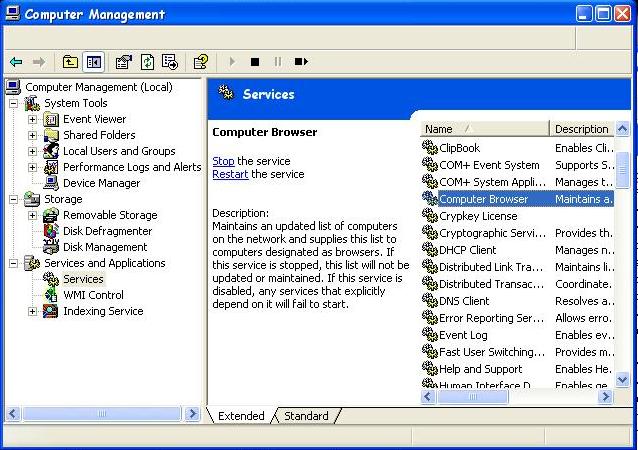638x450 pixels.
Task: Sort by the Name column header
Action: pos(484,129)
